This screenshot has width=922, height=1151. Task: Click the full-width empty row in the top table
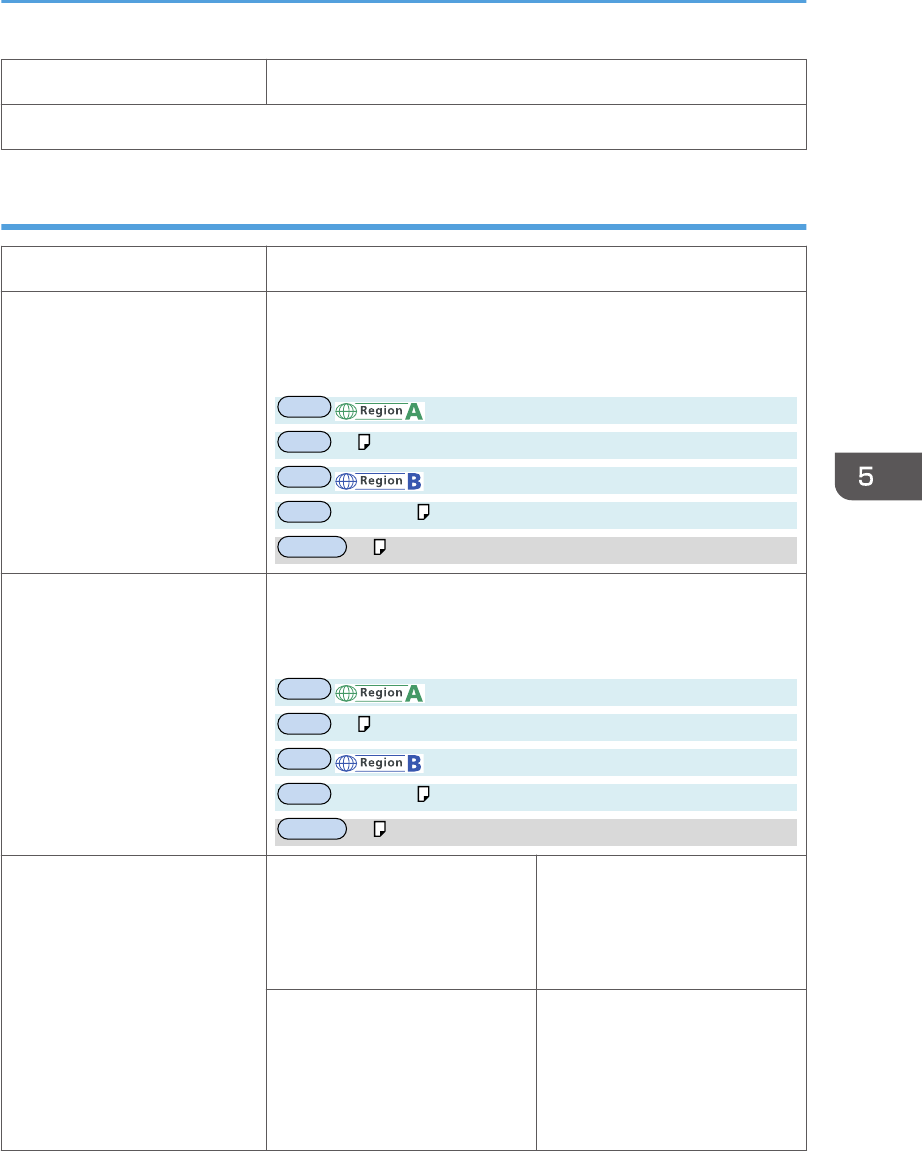[x=404, y=127]
